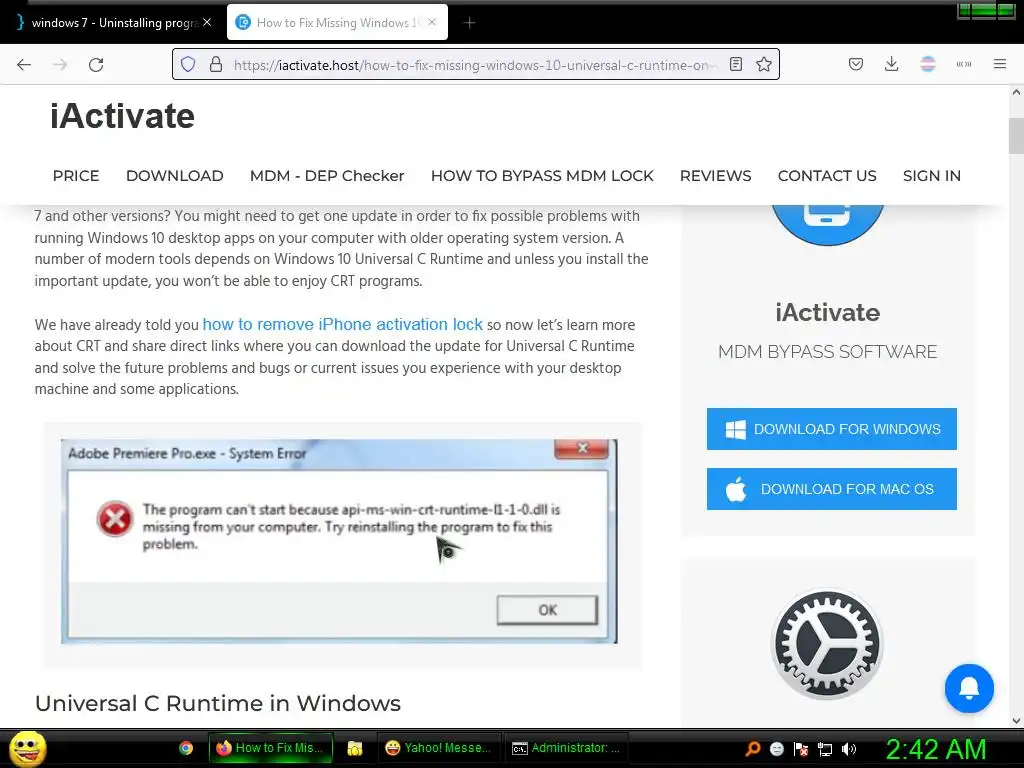Click DOWNLOAD FOR WINDOWS button
Viewport: 1024px width, 768px height.
(831, 429)
